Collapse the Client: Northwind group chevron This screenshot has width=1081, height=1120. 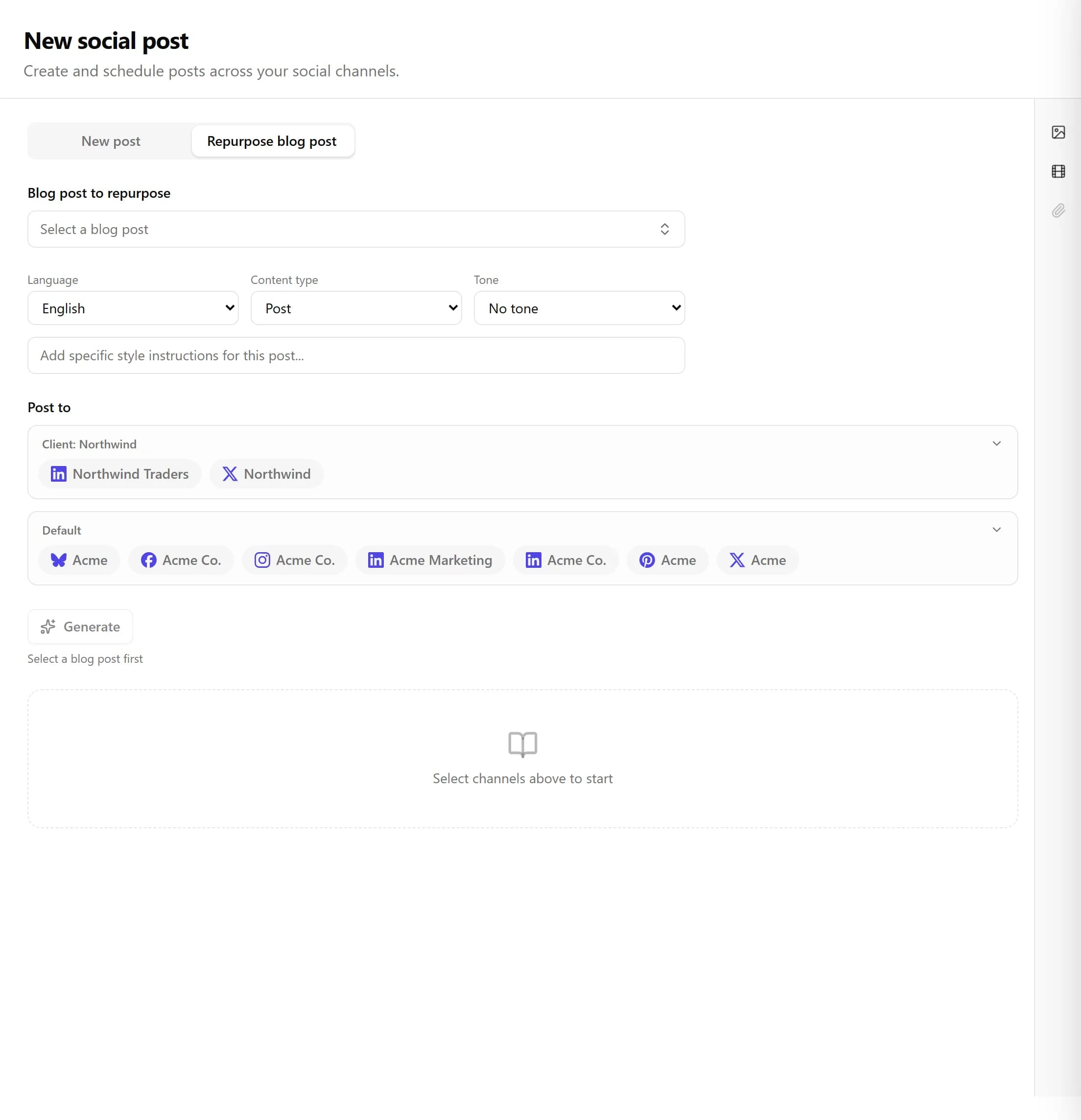(x=996, y=443)
